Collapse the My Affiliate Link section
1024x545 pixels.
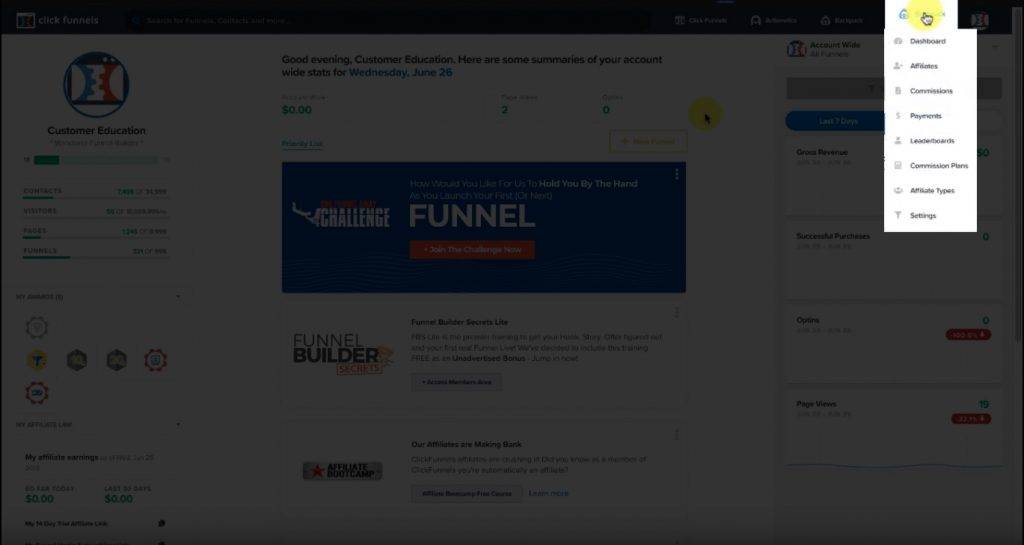coord(178,425)
